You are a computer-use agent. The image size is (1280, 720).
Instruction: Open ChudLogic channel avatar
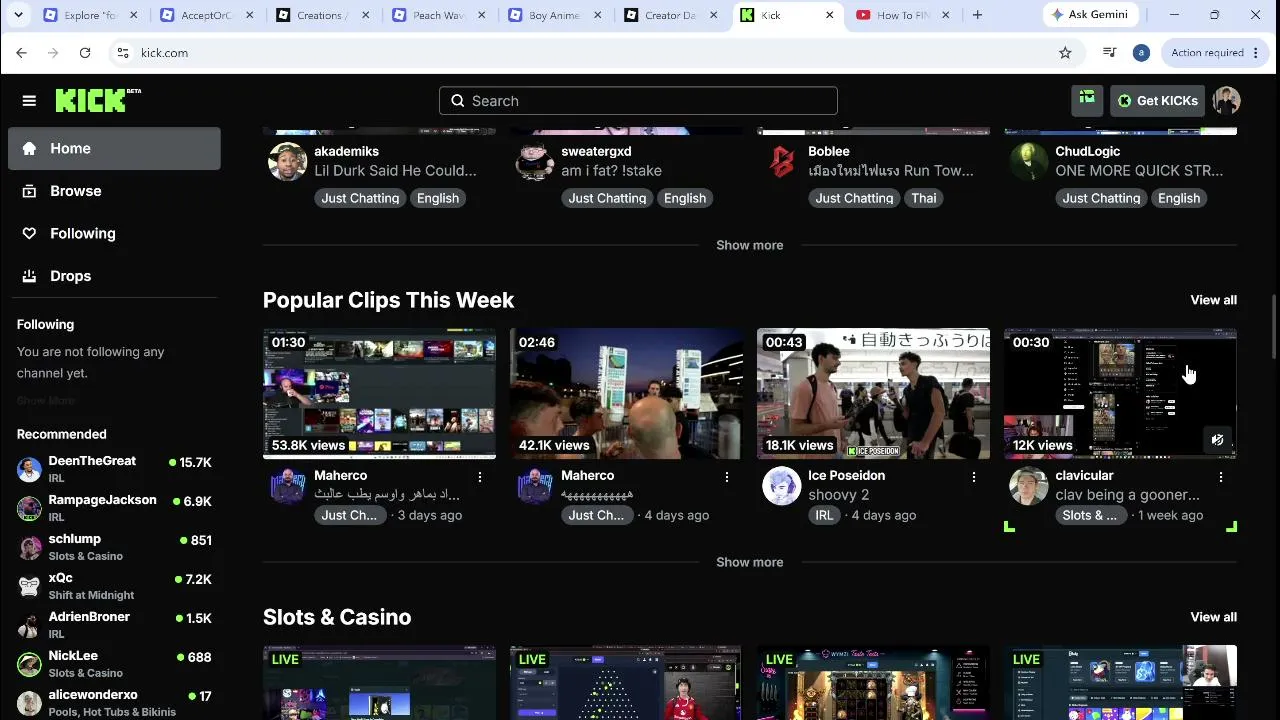coord(1028,162)
